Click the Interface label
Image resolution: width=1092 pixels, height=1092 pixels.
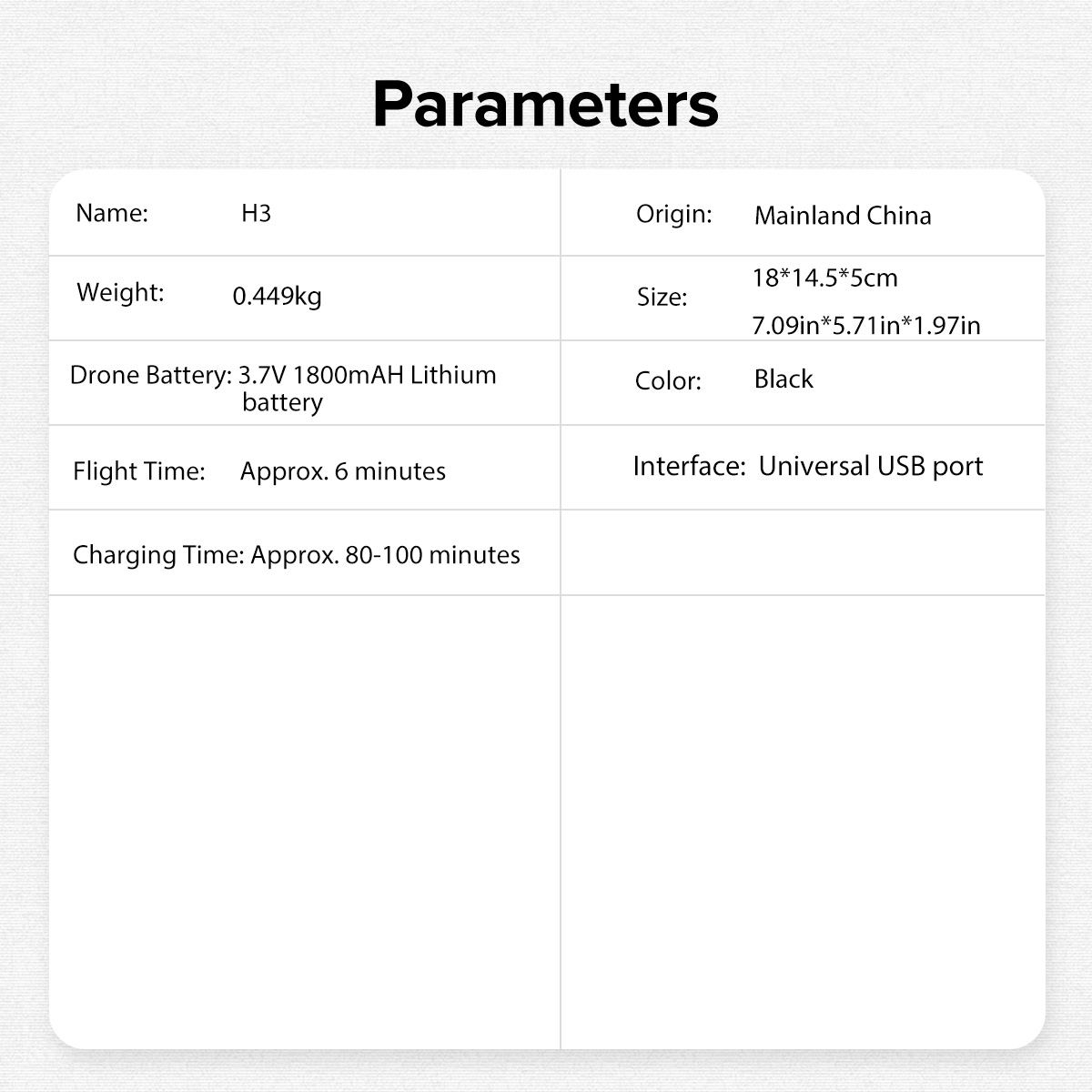tap(689, 466)
